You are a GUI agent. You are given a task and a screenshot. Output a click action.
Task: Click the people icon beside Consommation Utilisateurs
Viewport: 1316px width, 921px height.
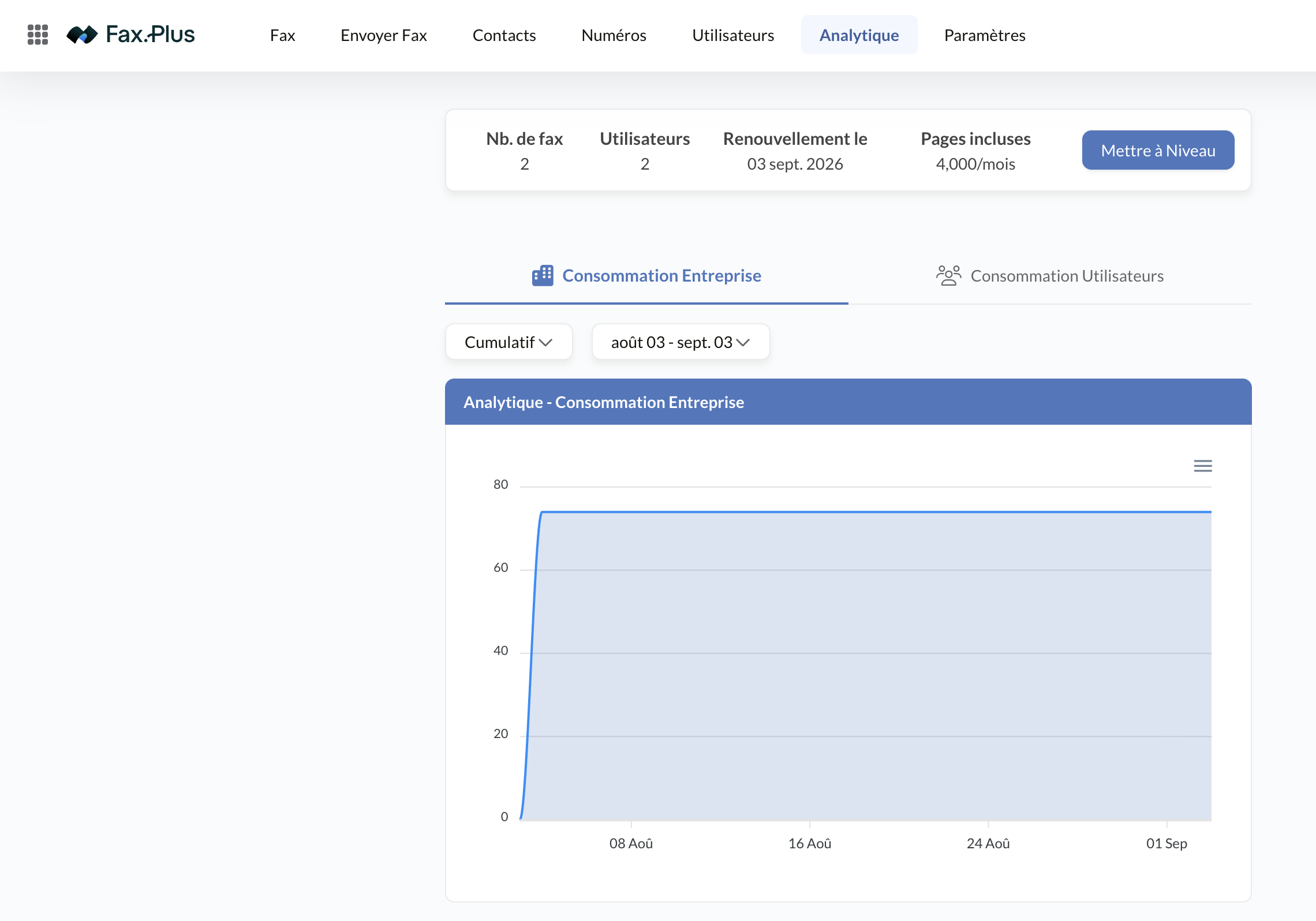(948, 275)
